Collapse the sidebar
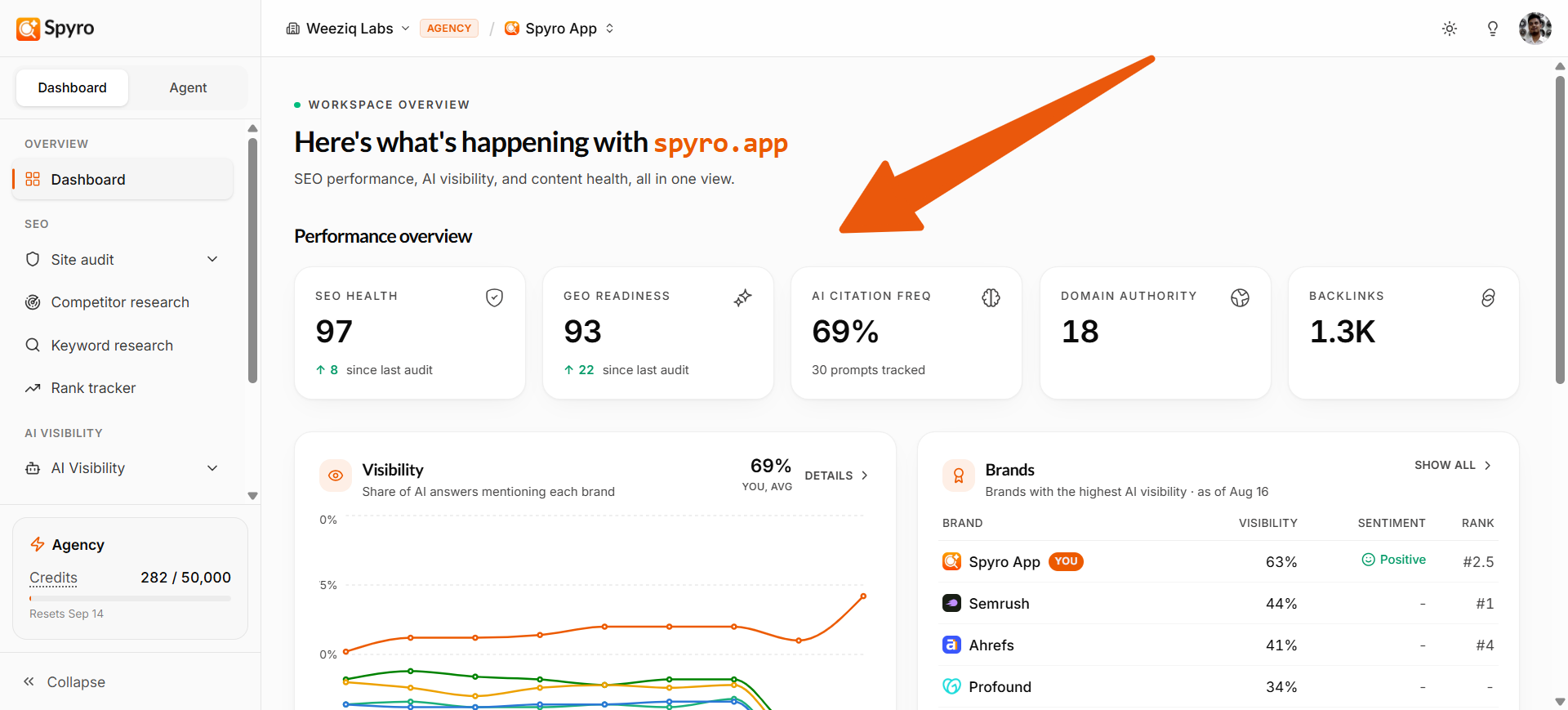 tap(65, 682)
